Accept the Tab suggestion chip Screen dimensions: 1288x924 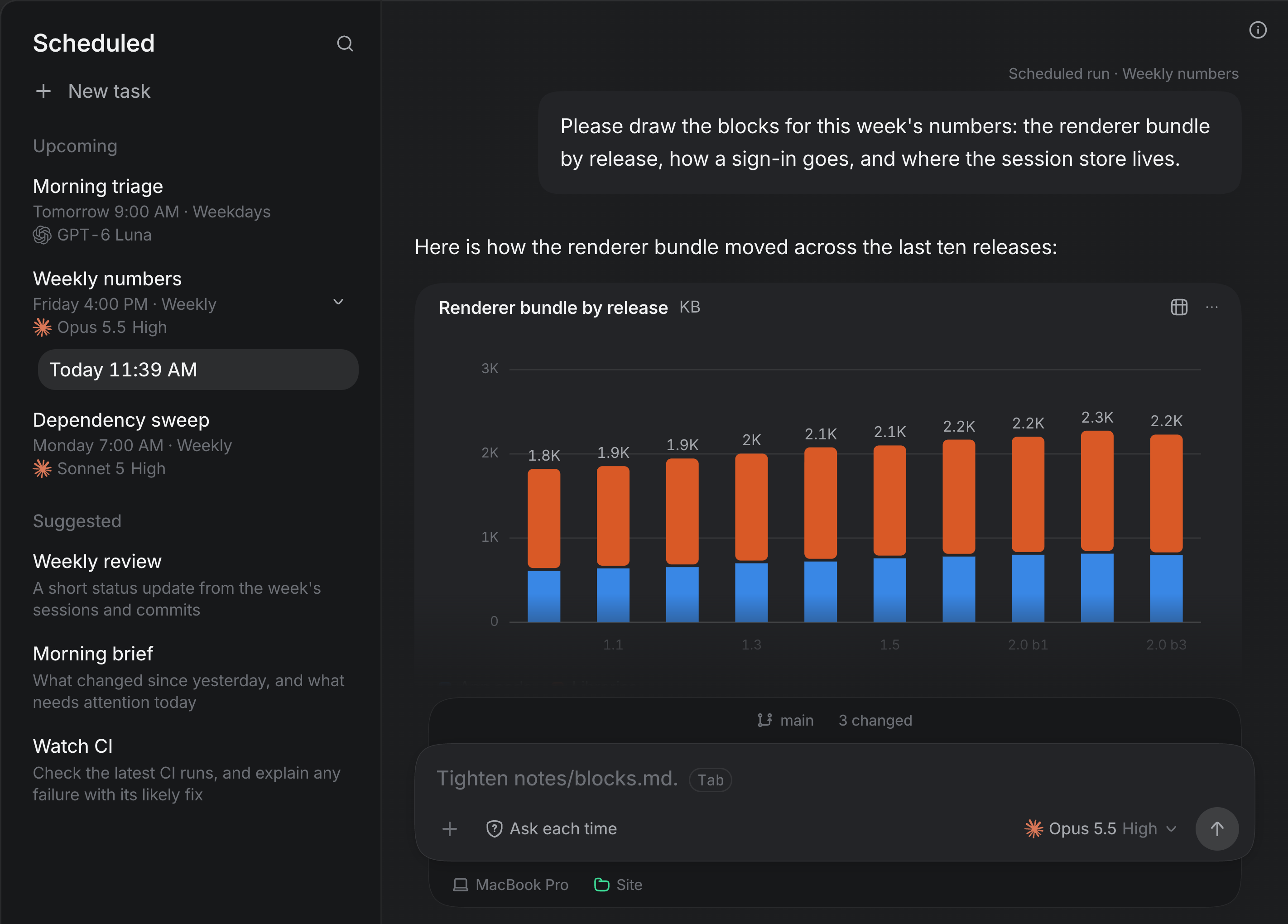tap(710, 780)
